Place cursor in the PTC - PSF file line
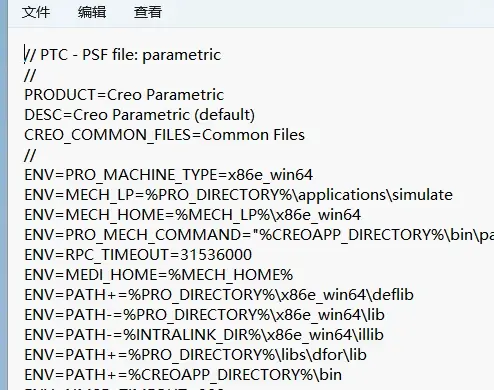Screen dimensions: 494x390 [x=123, y=55]
